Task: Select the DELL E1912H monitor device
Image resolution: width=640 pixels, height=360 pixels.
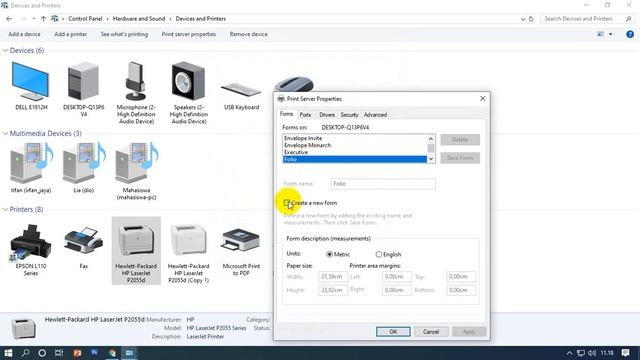Action: click(x=31, y=86)
